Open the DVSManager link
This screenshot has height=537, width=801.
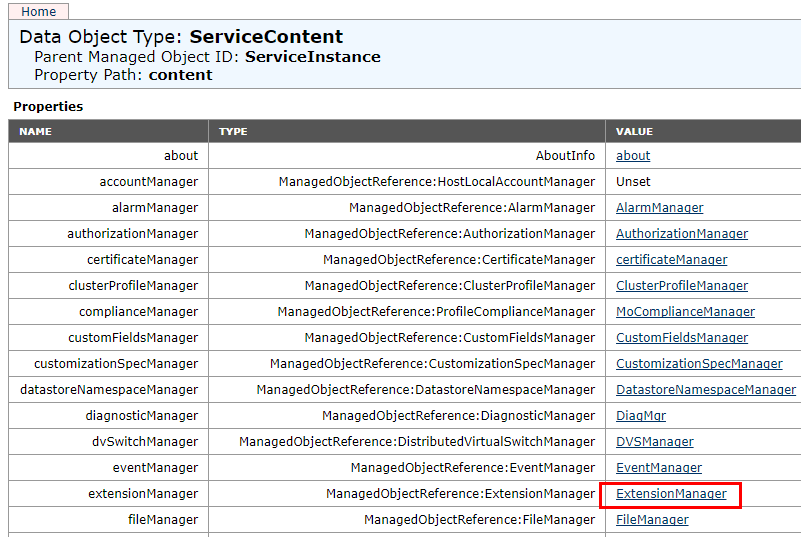click(654, 442)
